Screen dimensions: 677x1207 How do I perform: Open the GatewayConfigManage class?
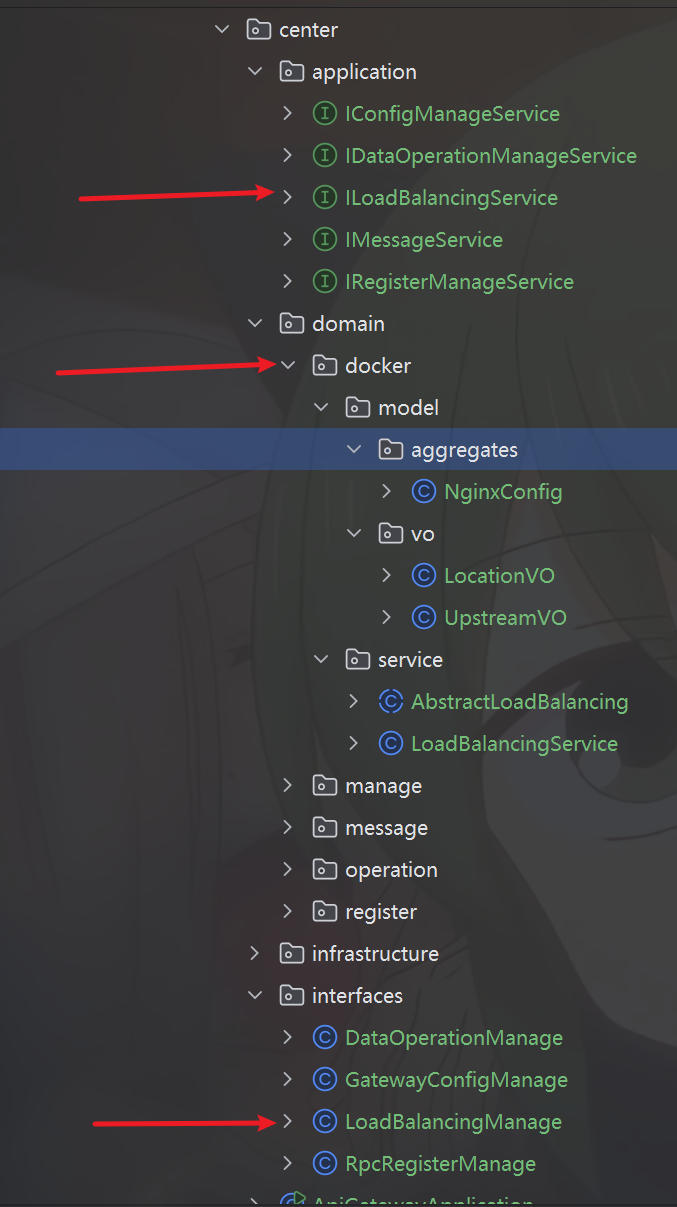456,1080
